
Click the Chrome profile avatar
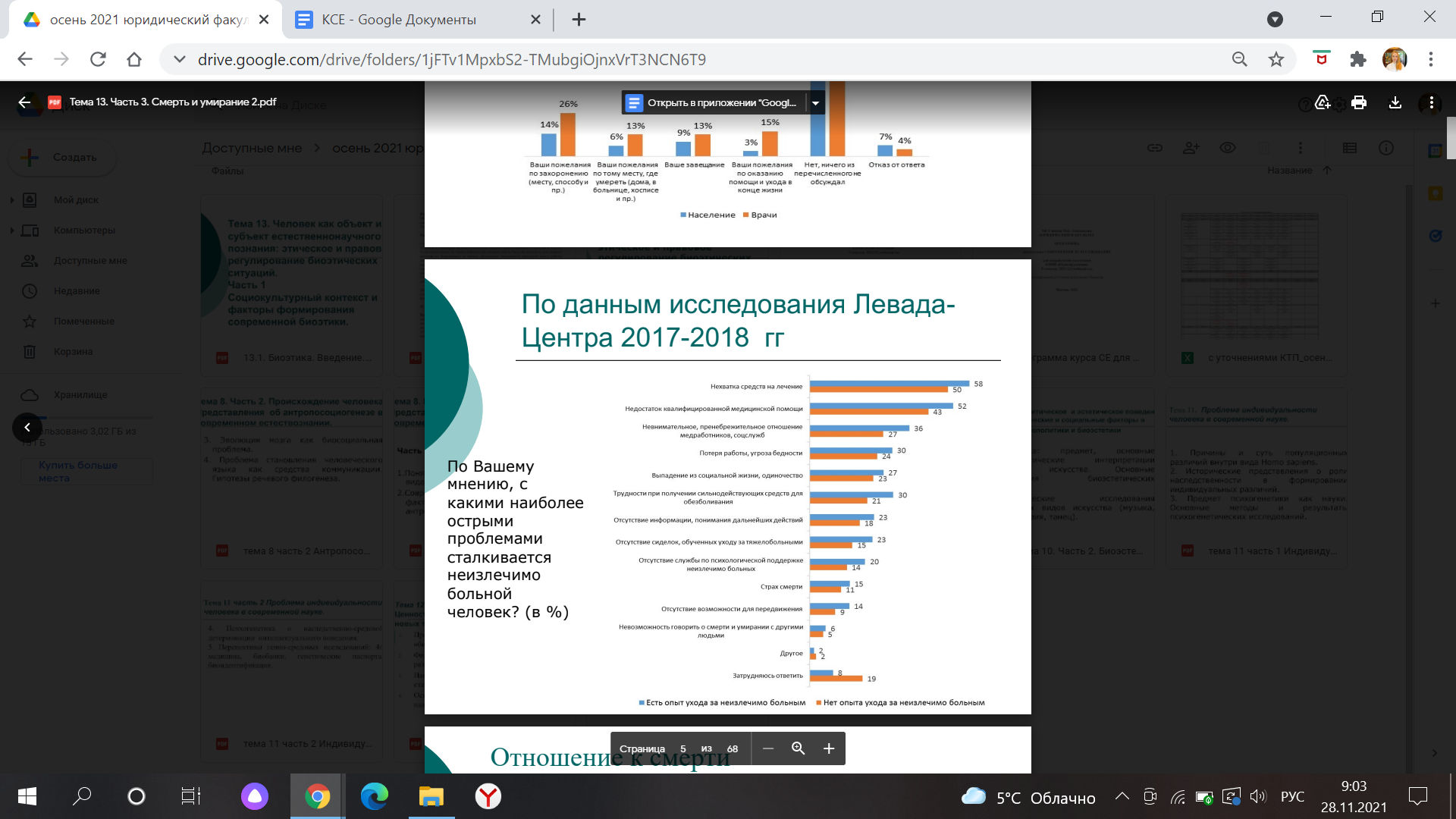pos(1395,59)
